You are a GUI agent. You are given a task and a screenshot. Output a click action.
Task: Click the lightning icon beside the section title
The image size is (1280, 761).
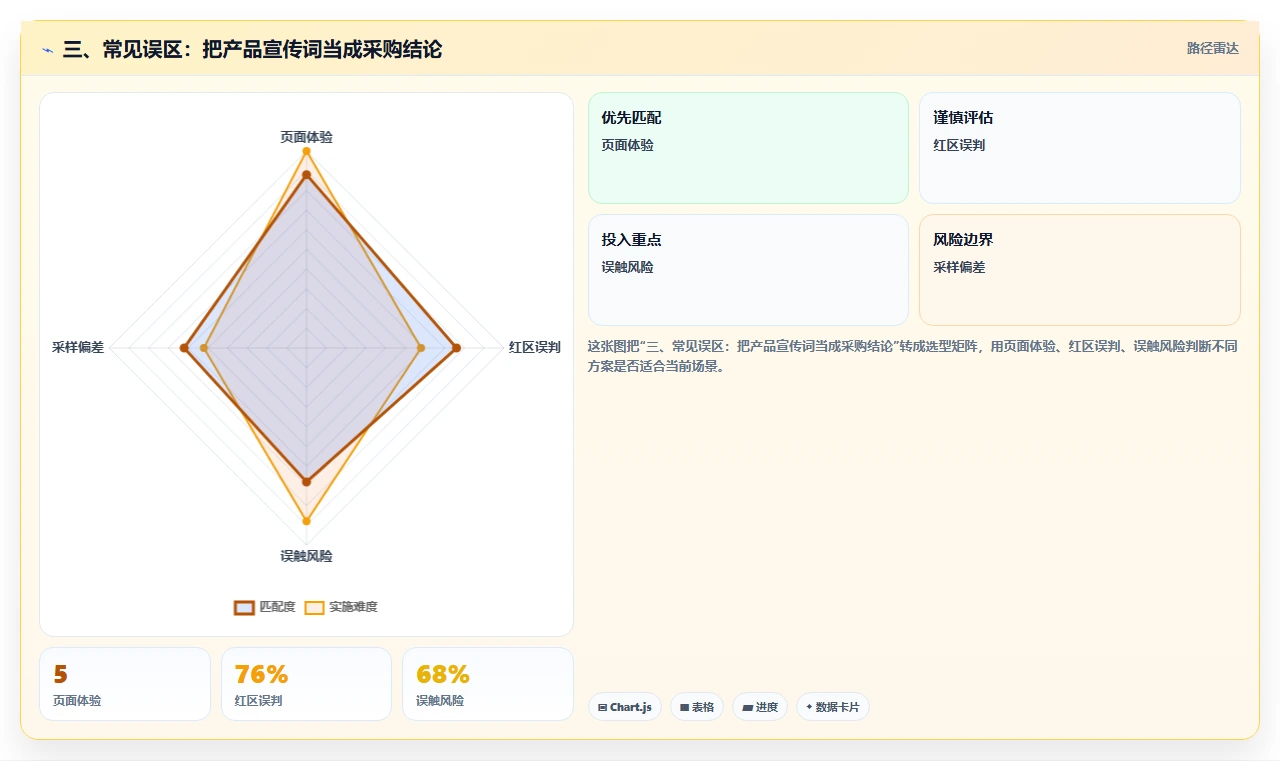pos(48,50)
